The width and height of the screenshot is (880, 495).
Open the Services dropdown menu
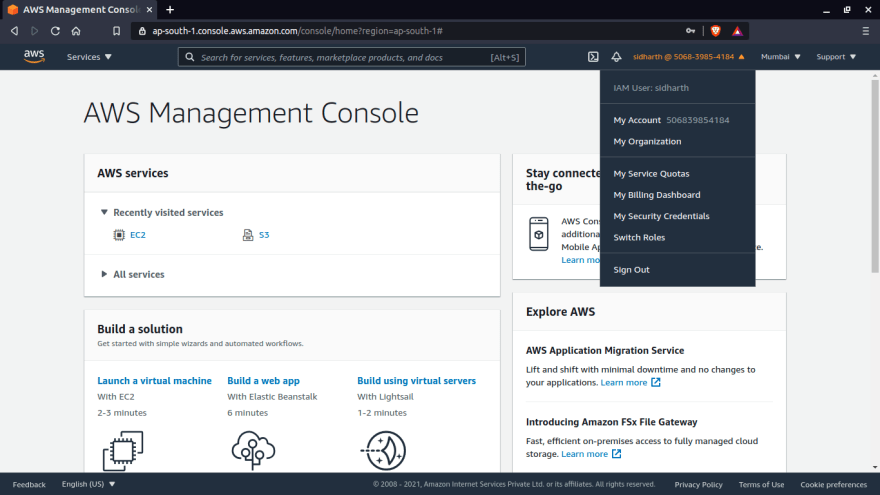pyautogui.click(x=89, y=57)
